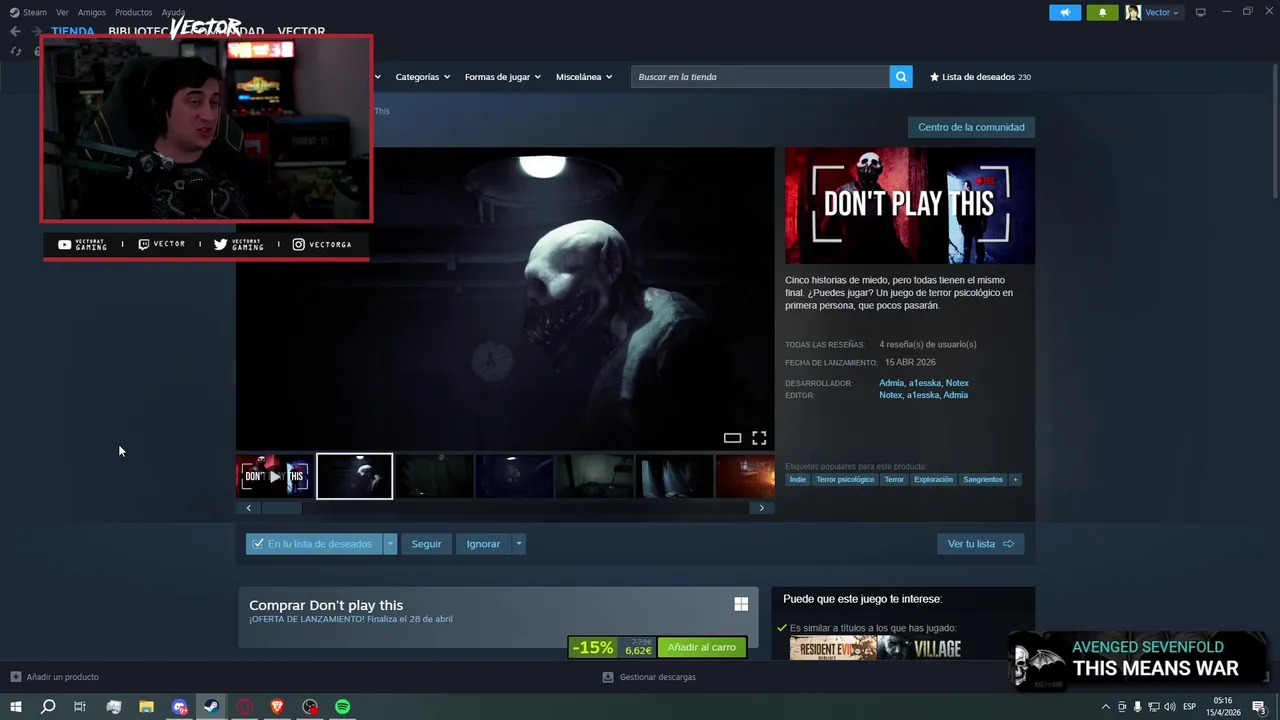
Task: Click the Windows platform icon in purchase box
Action: pyautogui.click(x=741, y=604)
